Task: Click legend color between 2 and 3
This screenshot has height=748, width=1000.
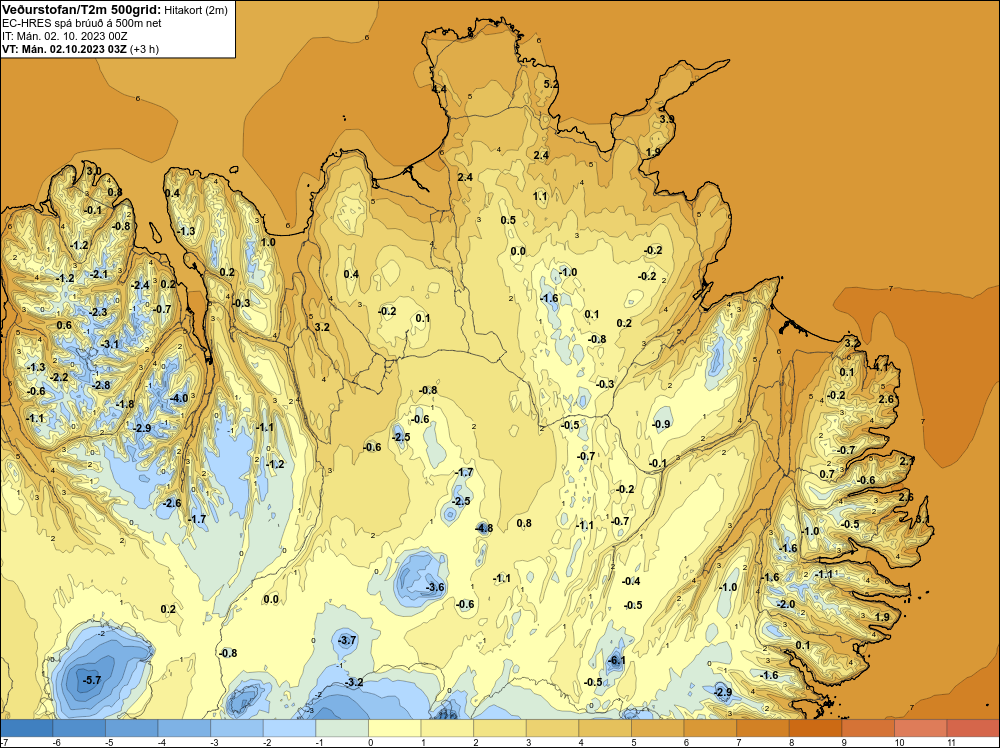Action: tap(500, 728)
